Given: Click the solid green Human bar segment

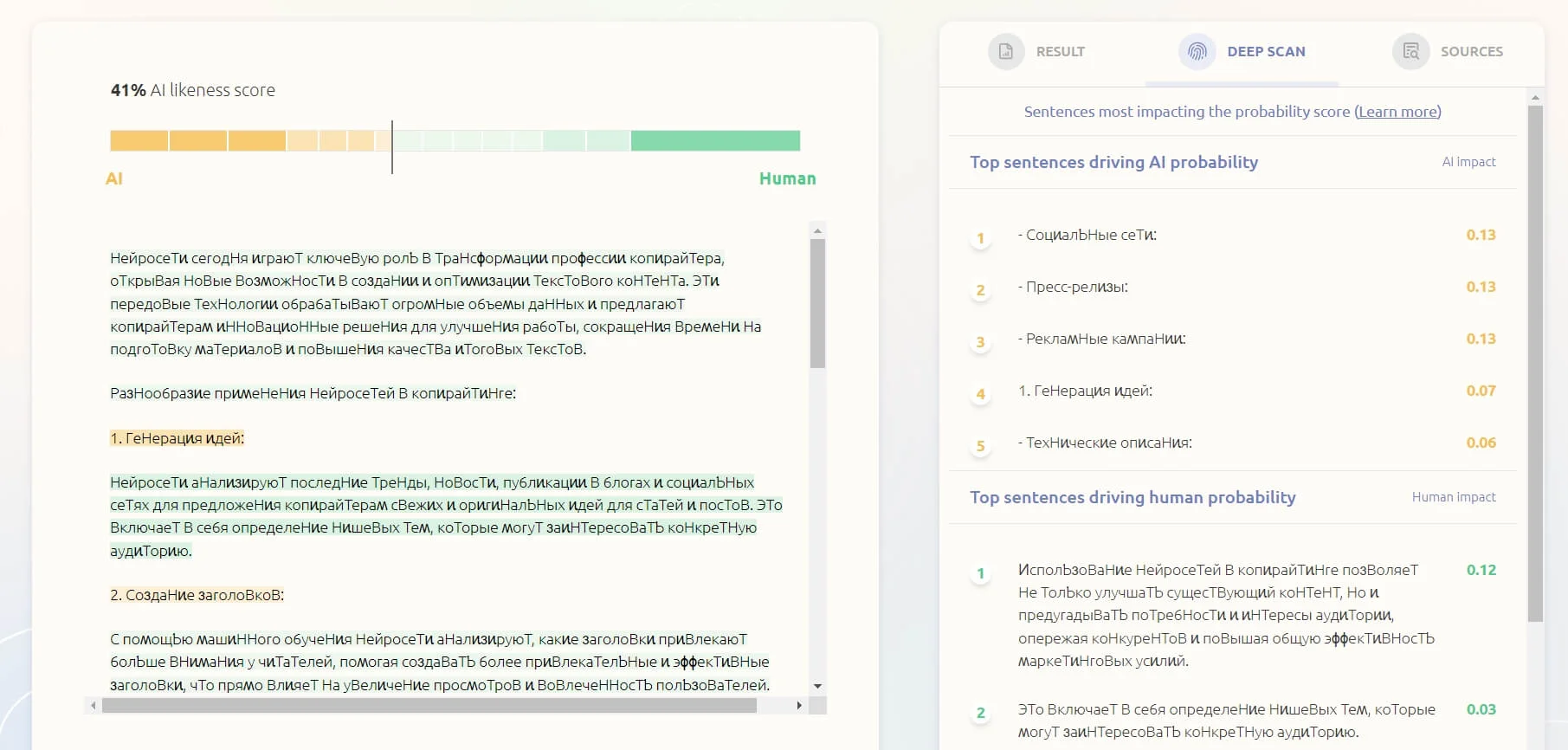Looking at the screenshot, I should 715,140.
